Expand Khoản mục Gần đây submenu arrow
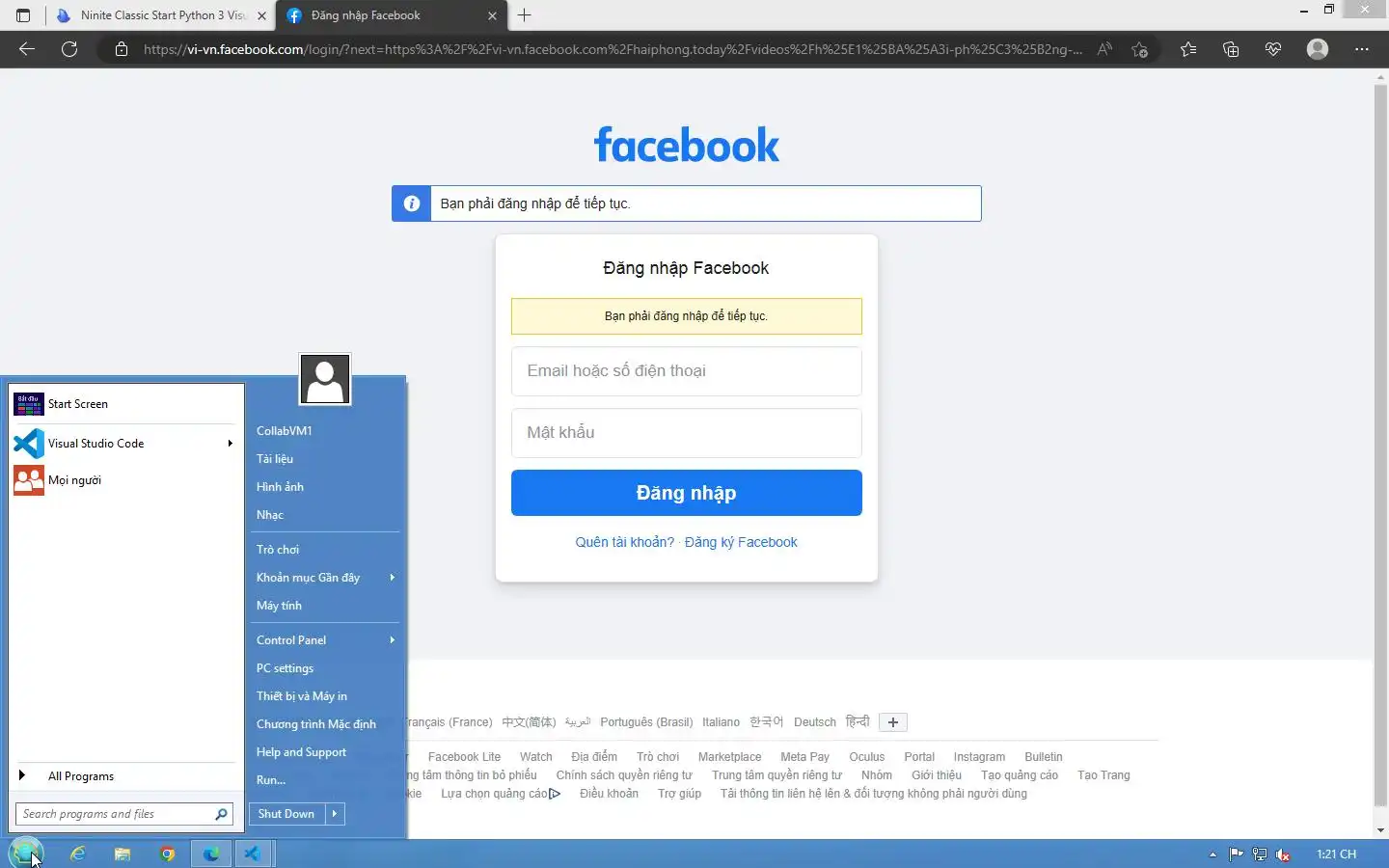This screenshot has width=1389, height=868. [x=392, y=578]
